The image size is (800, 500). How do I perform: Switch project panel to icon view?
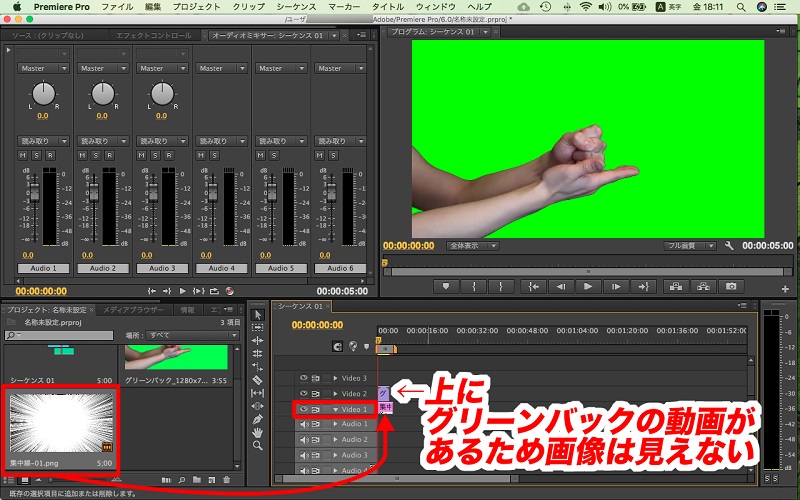point(24,480)
